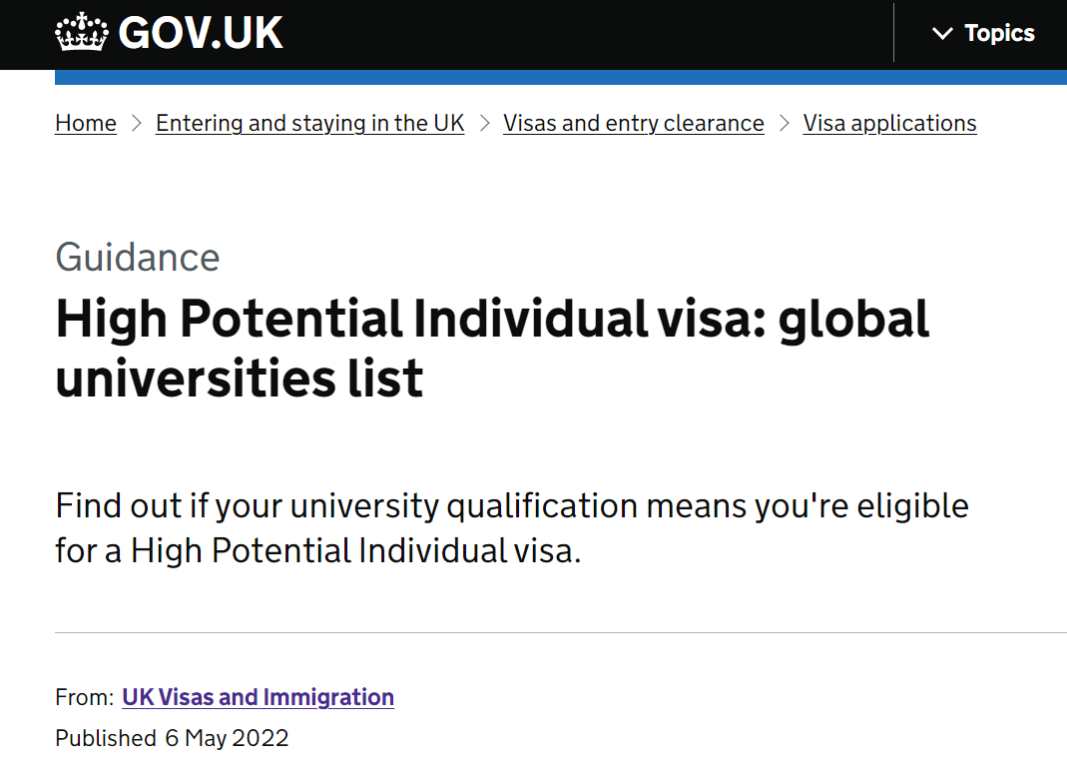Click the crown icon in the header
The height and width of the screenshot is (759, 1067).
81,34
